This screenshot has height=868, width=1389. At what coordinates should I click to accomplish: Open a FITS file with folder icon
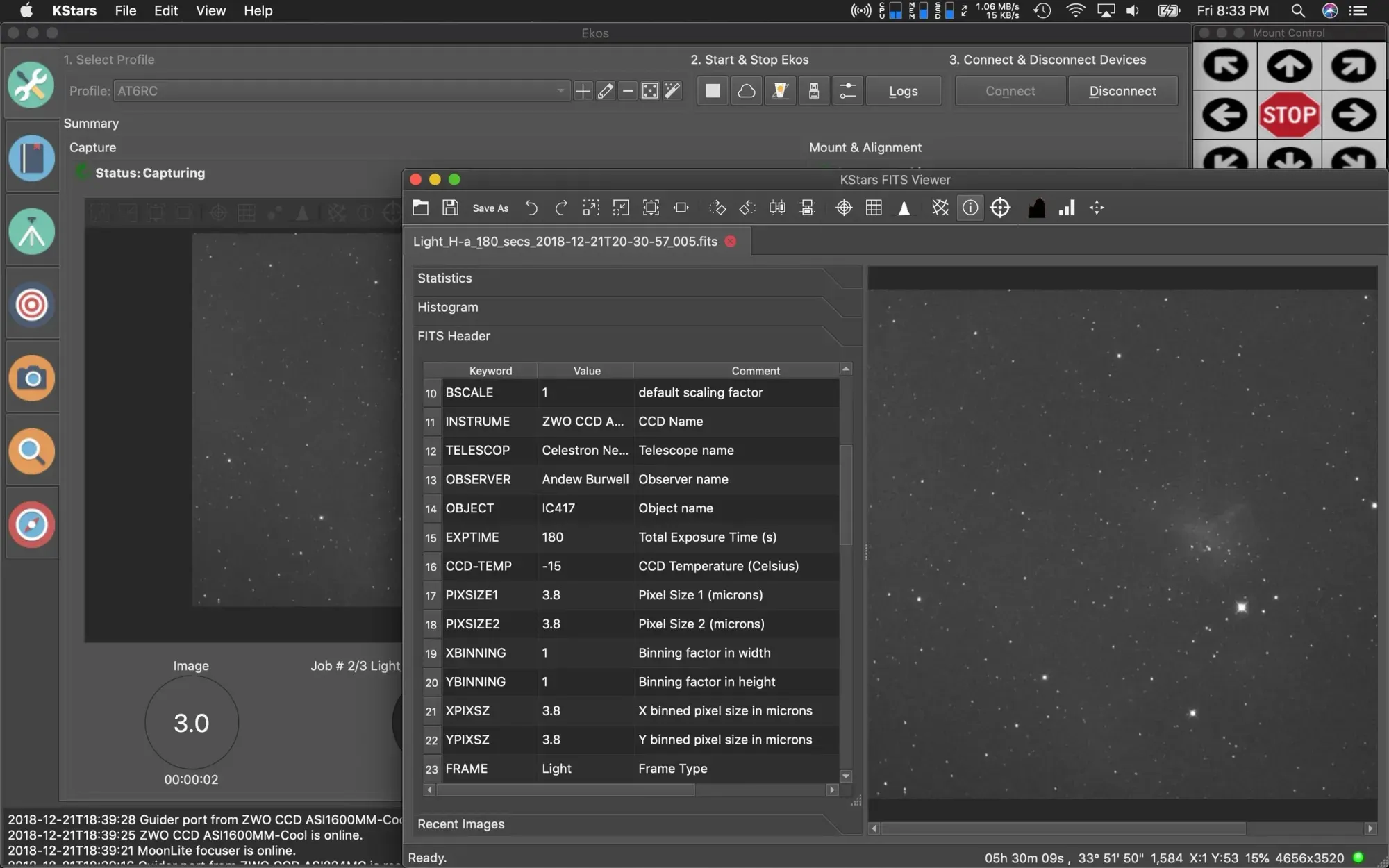[420, 208]
